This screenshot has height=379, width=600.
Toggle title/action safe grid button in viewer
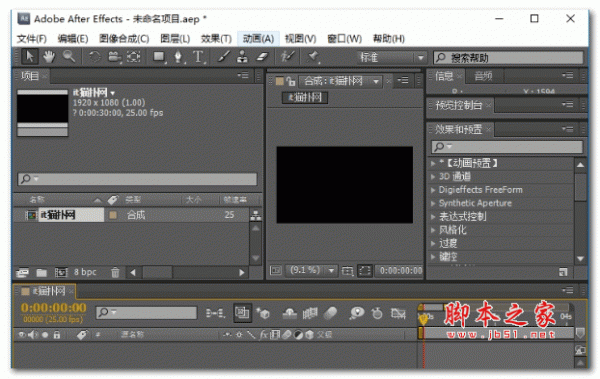(x=347, y=271)
